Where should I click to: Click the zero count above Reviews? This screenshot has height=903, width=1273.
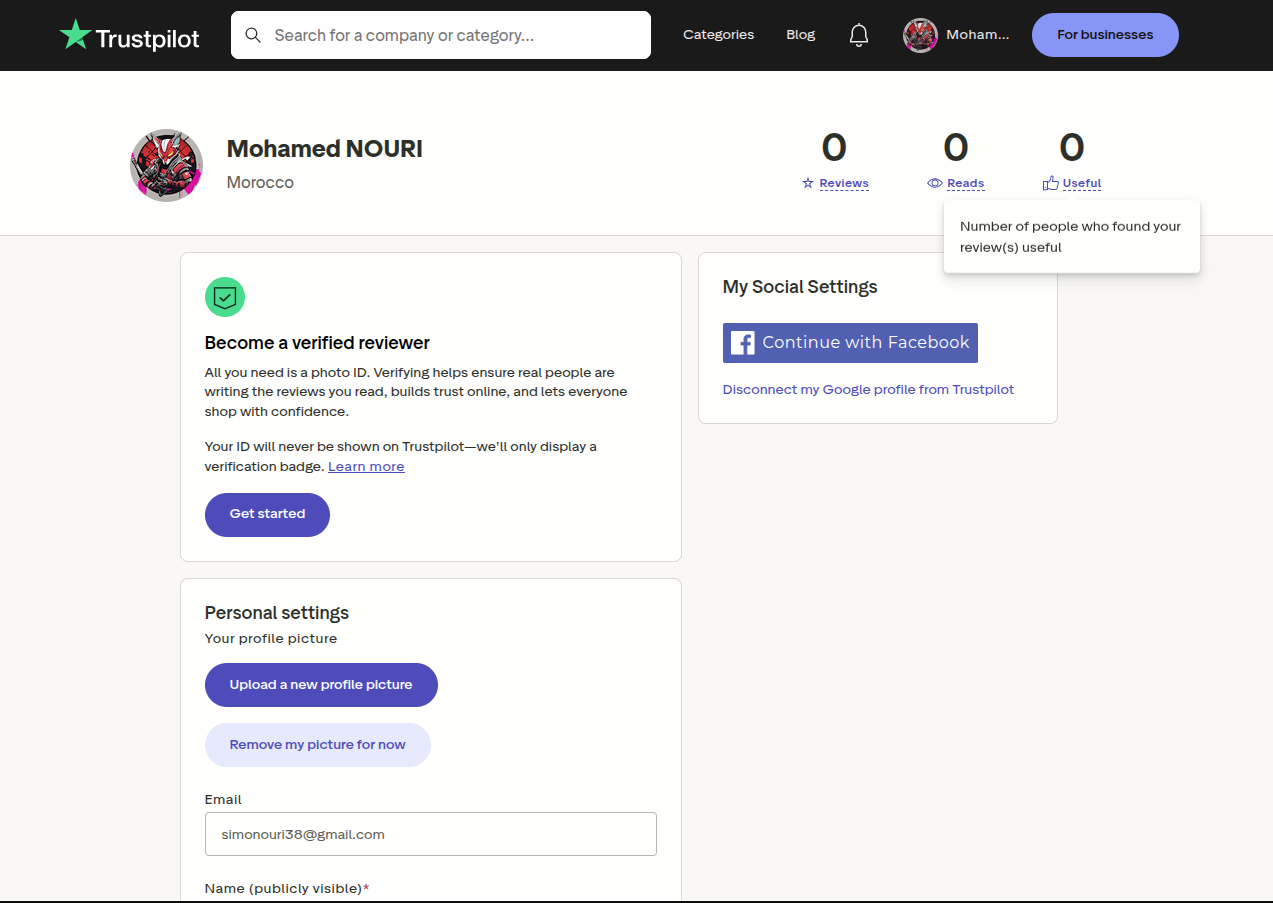(x=834, y=148)
